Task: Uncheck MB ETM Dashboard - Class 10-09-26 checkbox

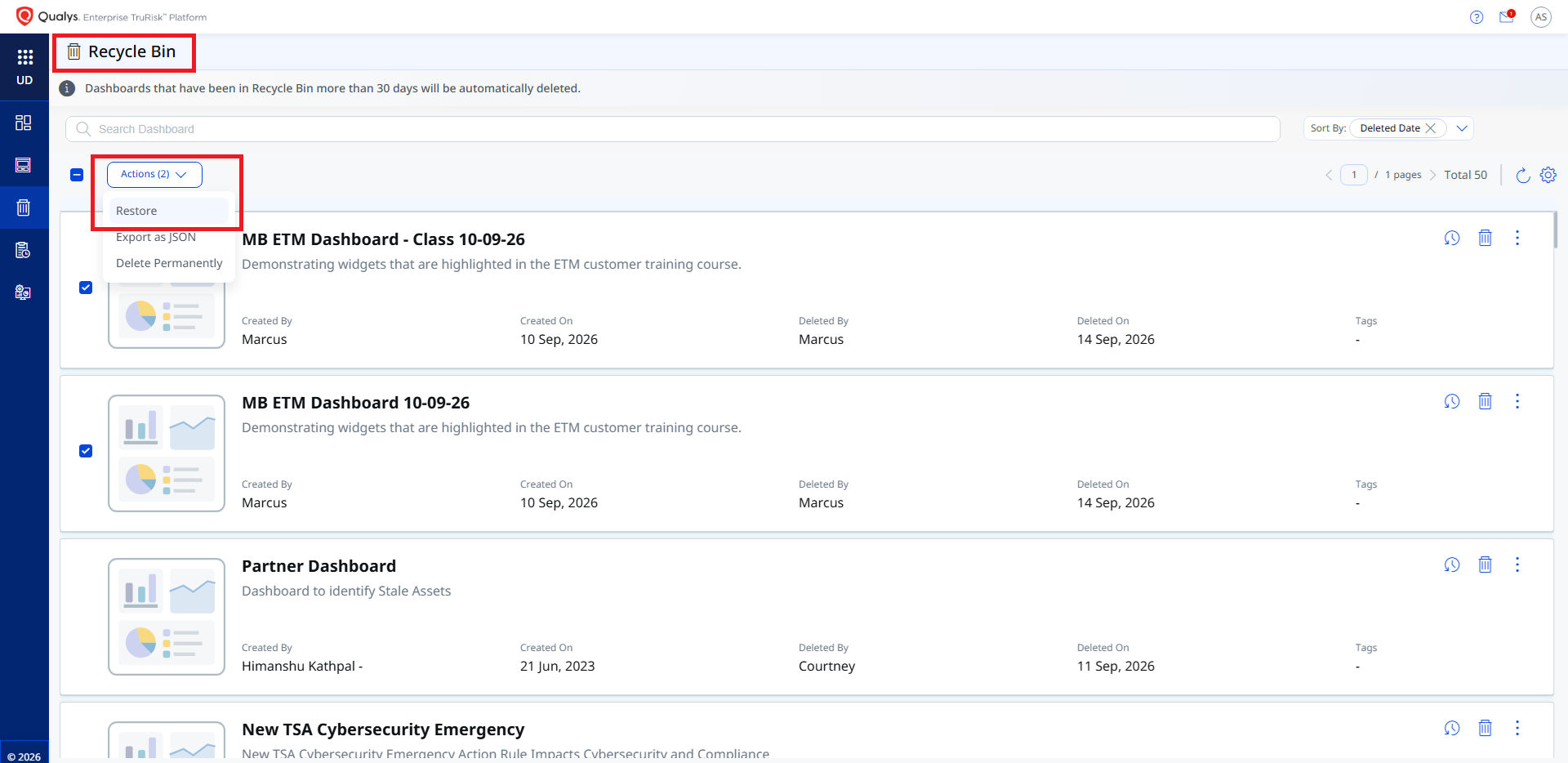Action: 86,288
